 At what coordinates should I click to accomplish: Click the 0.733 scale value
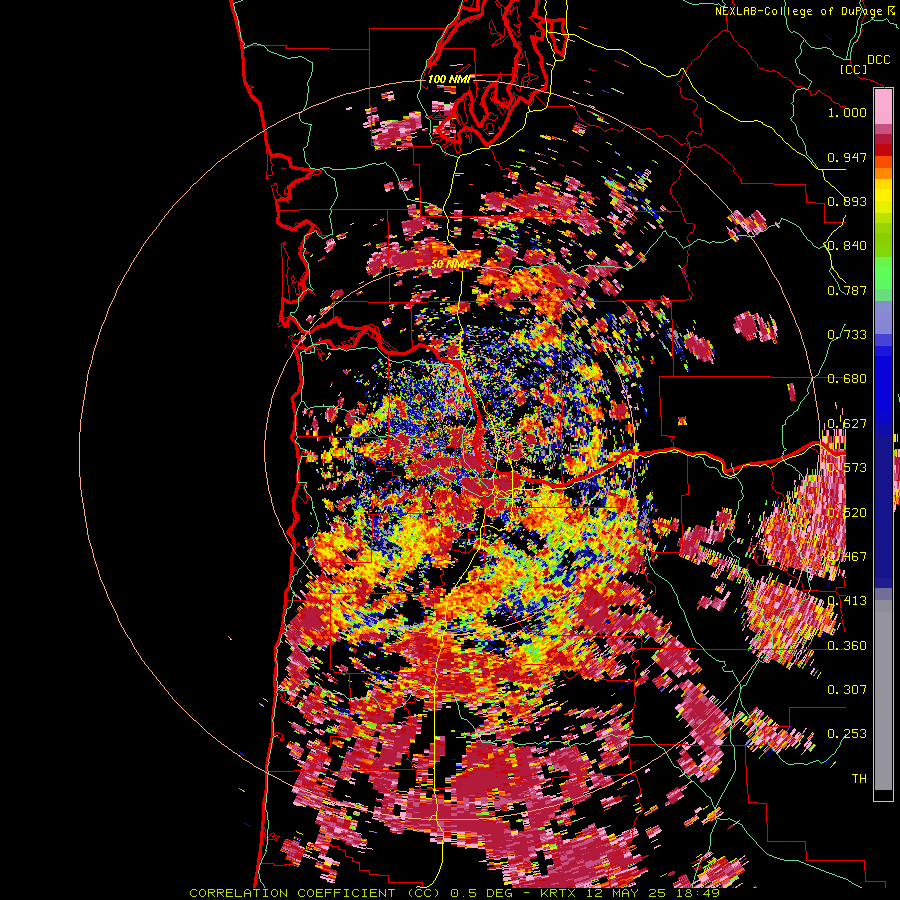point(847,335)
